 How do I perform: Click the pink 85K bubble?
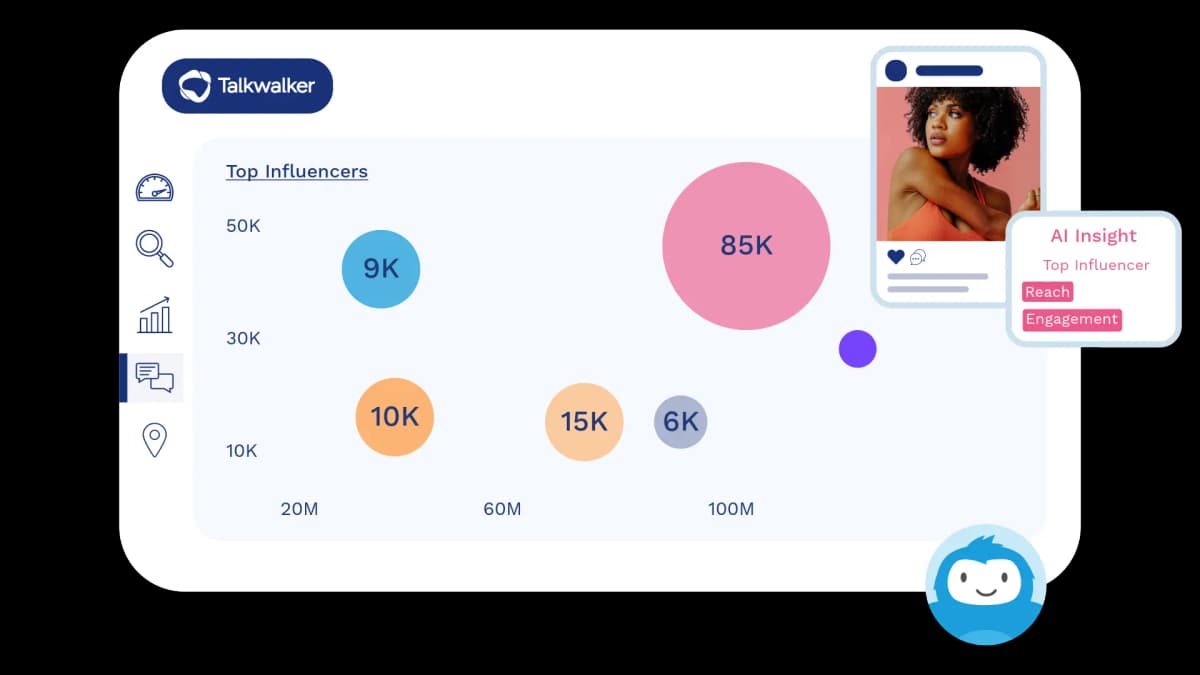pyautogui.click(x=746, y=246)
